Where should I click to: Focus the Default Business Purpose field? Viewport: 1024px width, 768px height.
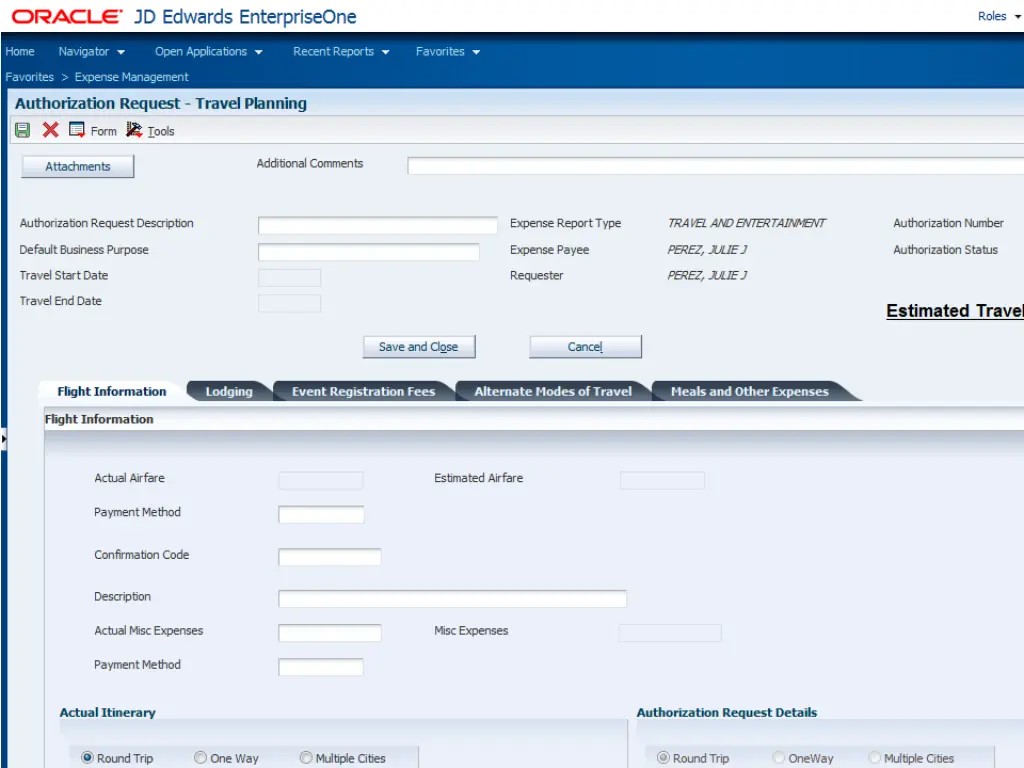click(368, 252)
